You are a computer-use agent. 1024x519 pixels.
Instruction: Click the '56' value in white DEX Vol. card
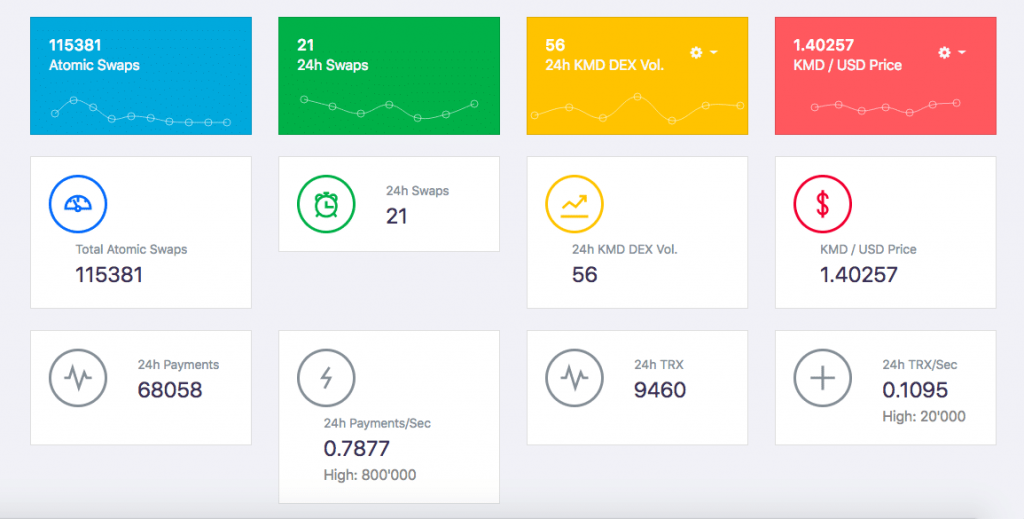[584, 275]
